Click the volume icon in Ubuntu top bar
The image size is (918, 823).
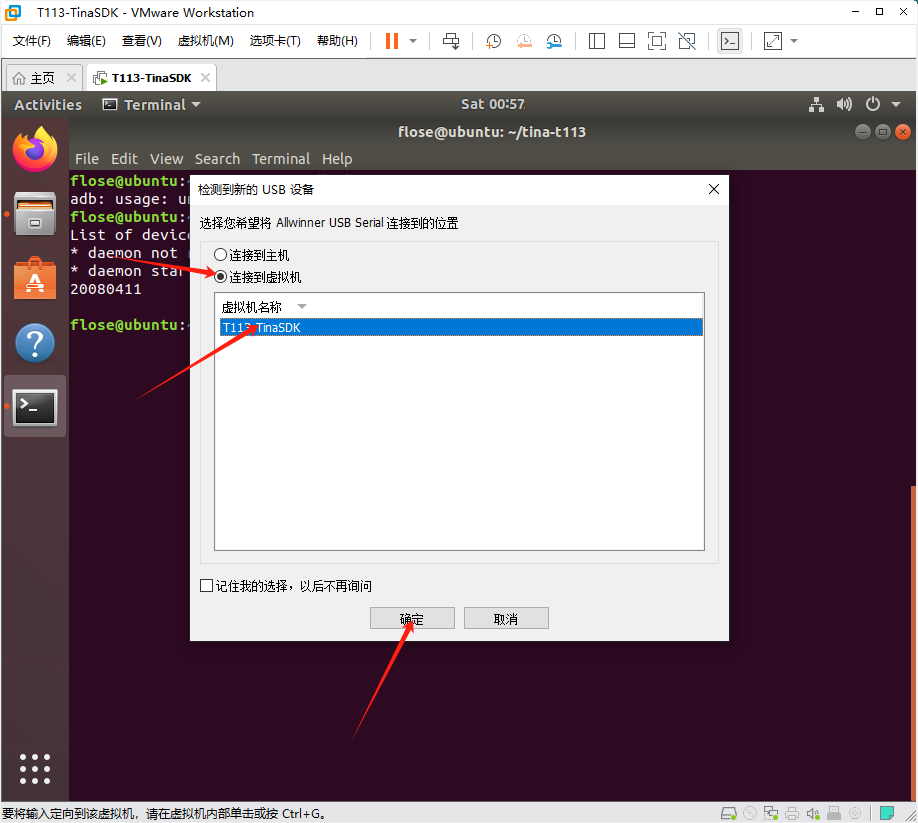(844, 105)
